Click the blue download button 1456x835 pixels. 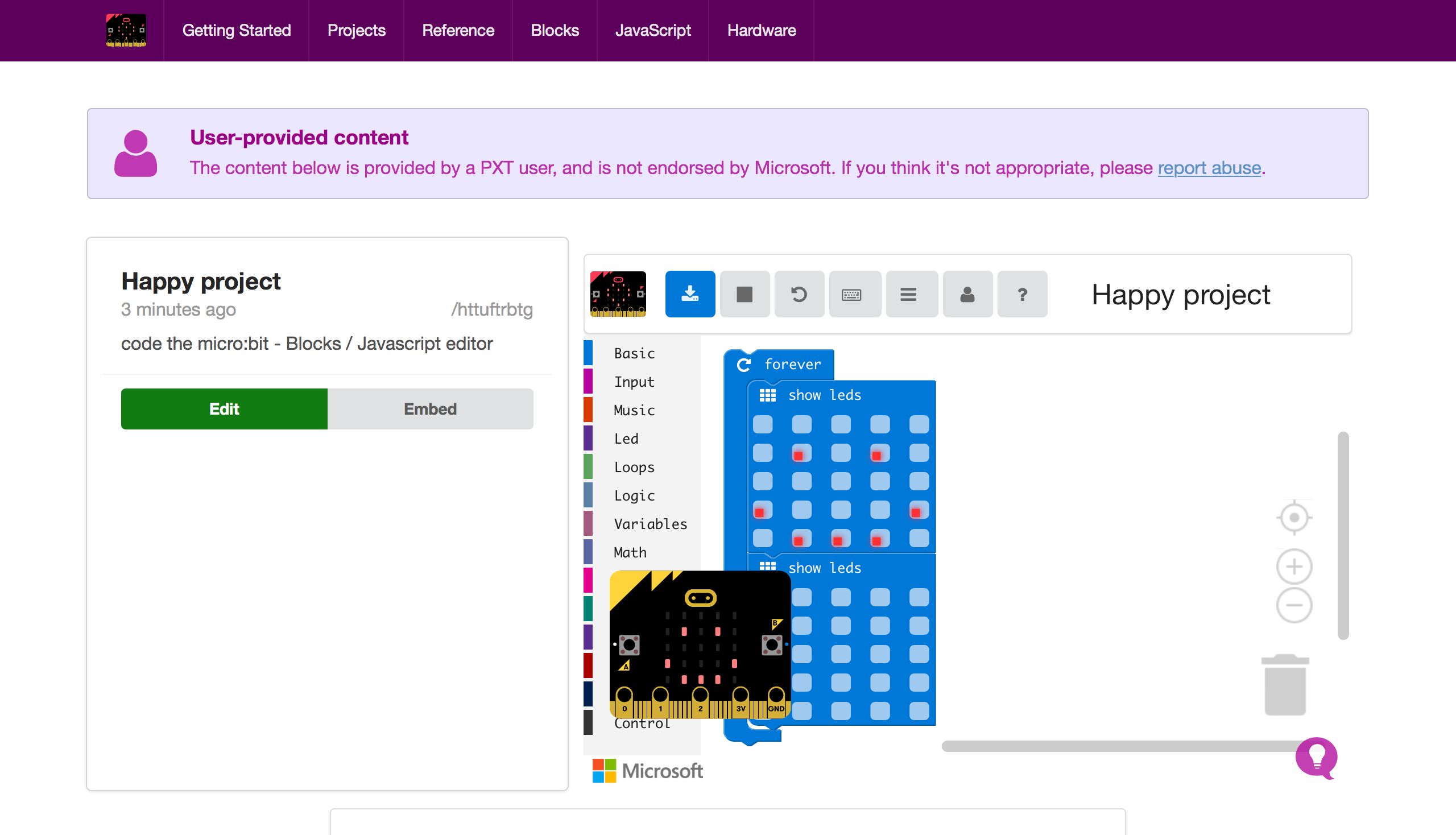pyautogui.click(x=690, y=294)
